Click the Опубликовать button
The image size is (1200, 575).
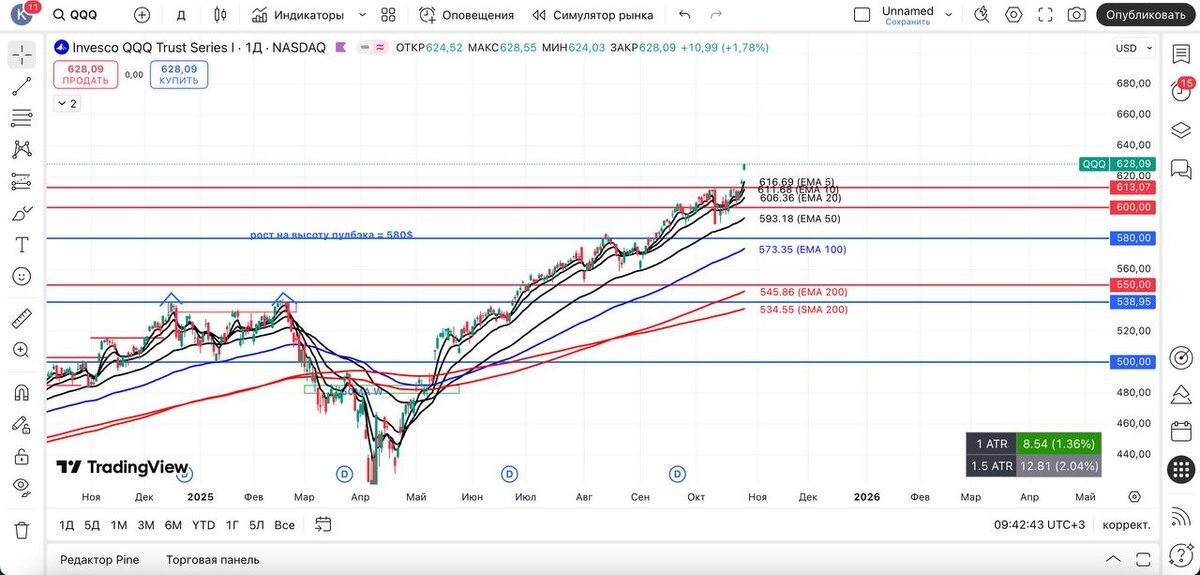[x=1146, y=15]
